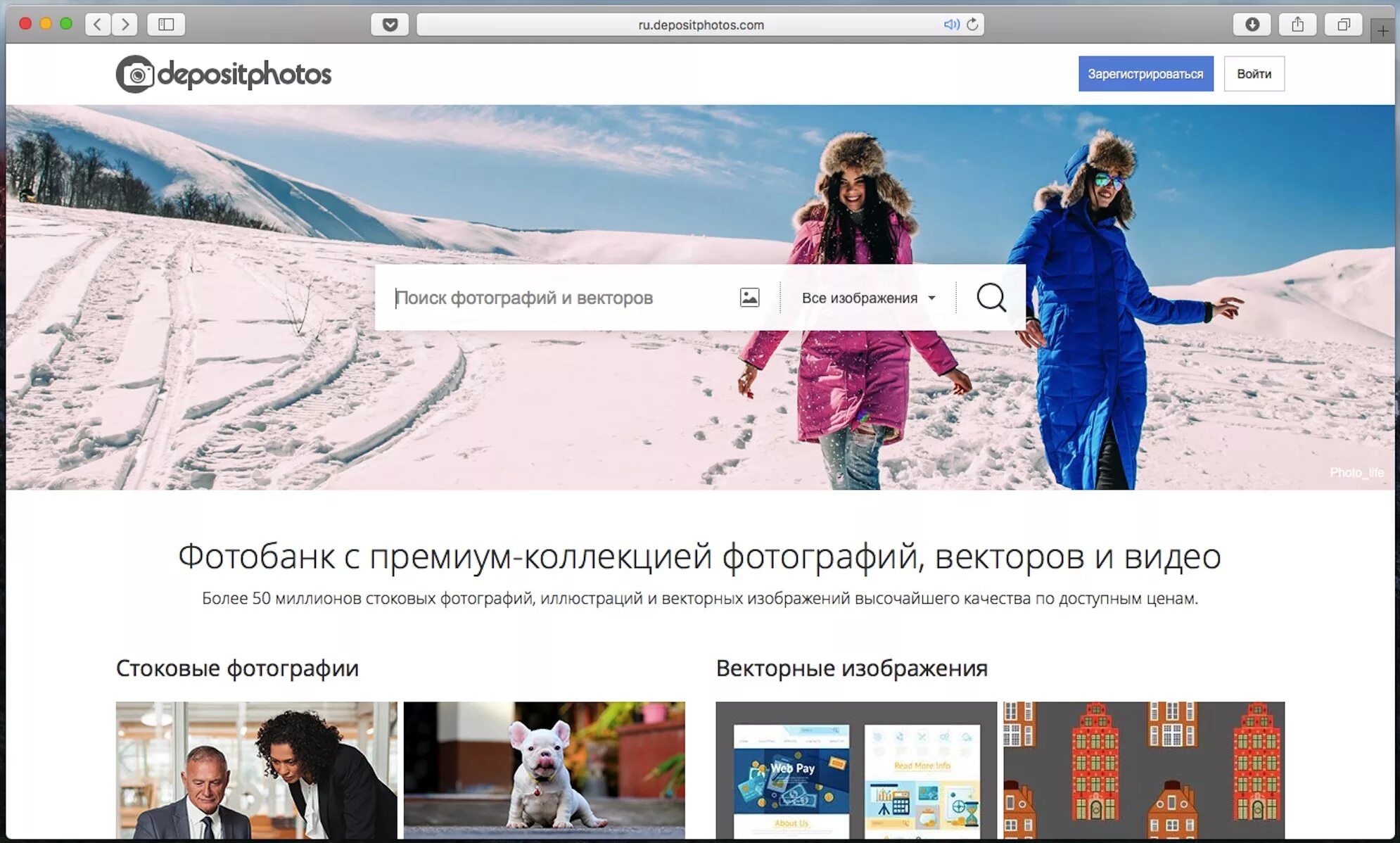Expand the 'Все изображения' dropdown
1400x843 pixels.
pyautogui.click(x=868, y=298)
